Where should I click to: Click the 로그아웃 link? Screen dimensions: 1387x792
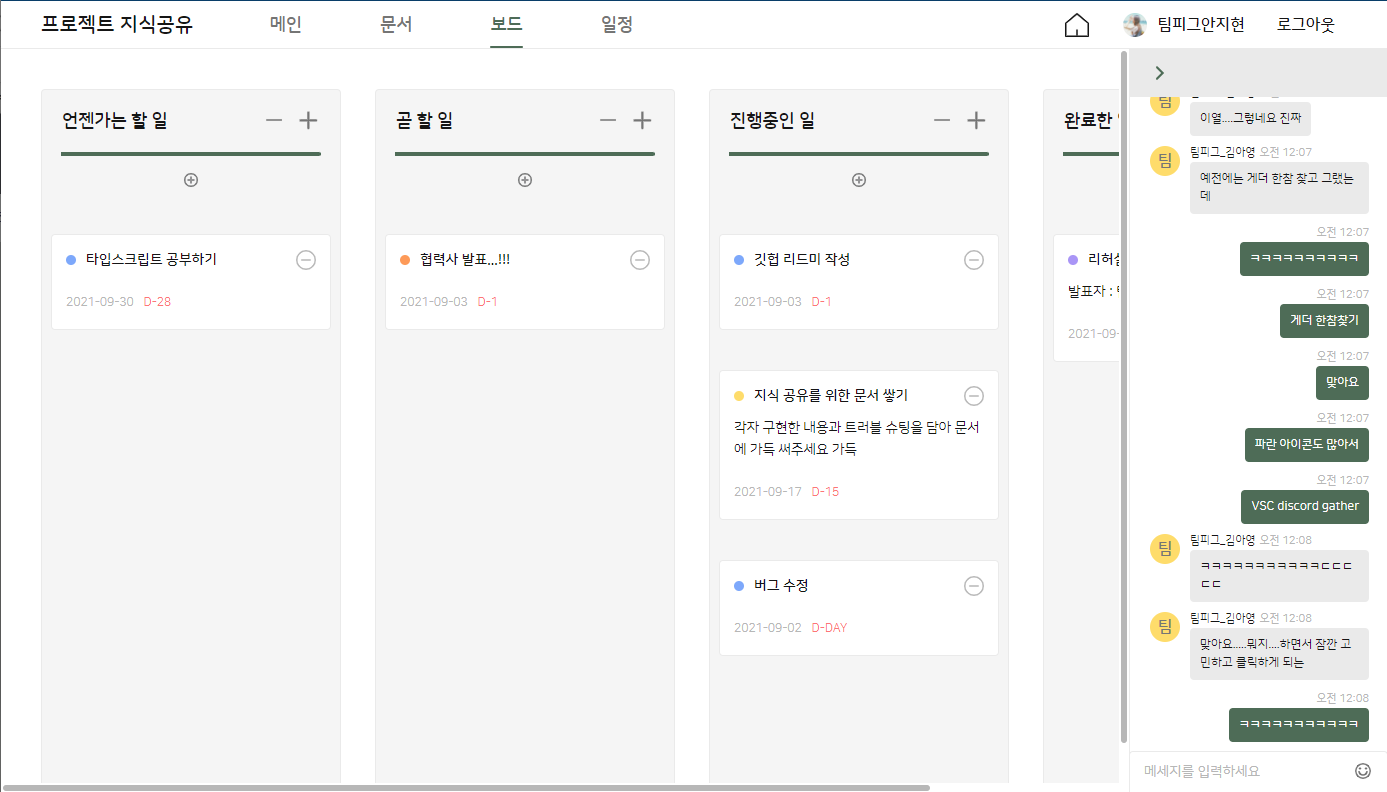click(1306, 25)
